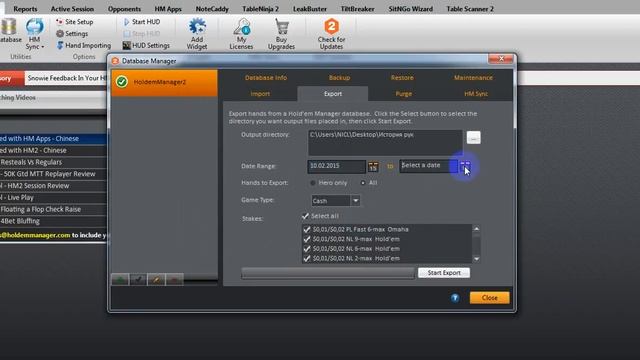The width and height of the screenshot is (640, 360).
Task: Open the Database utility icon
Action: coord(9,27)
